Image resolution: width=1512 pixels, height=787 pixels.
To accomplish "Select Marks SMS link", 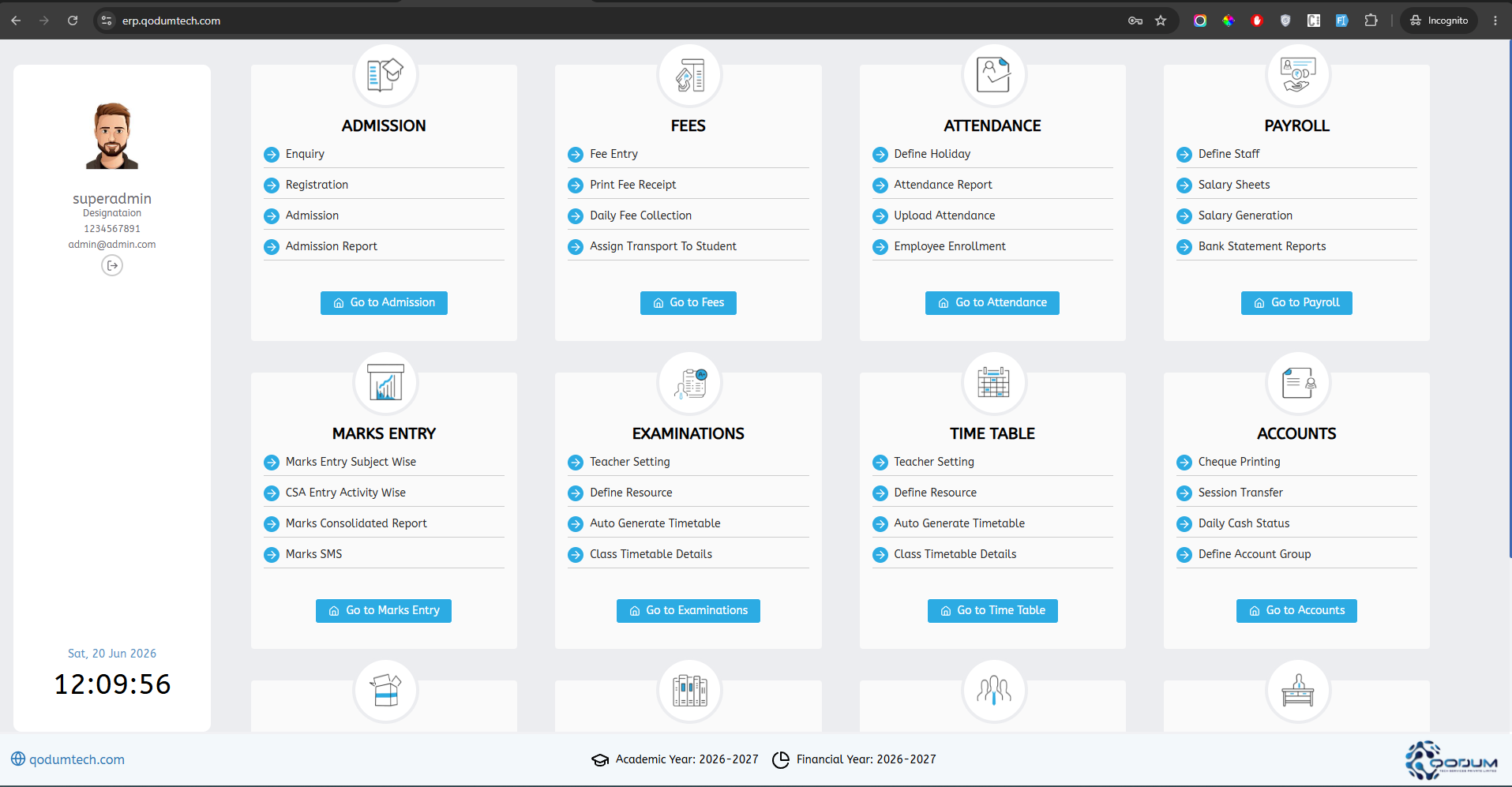I will click(313, 554).
